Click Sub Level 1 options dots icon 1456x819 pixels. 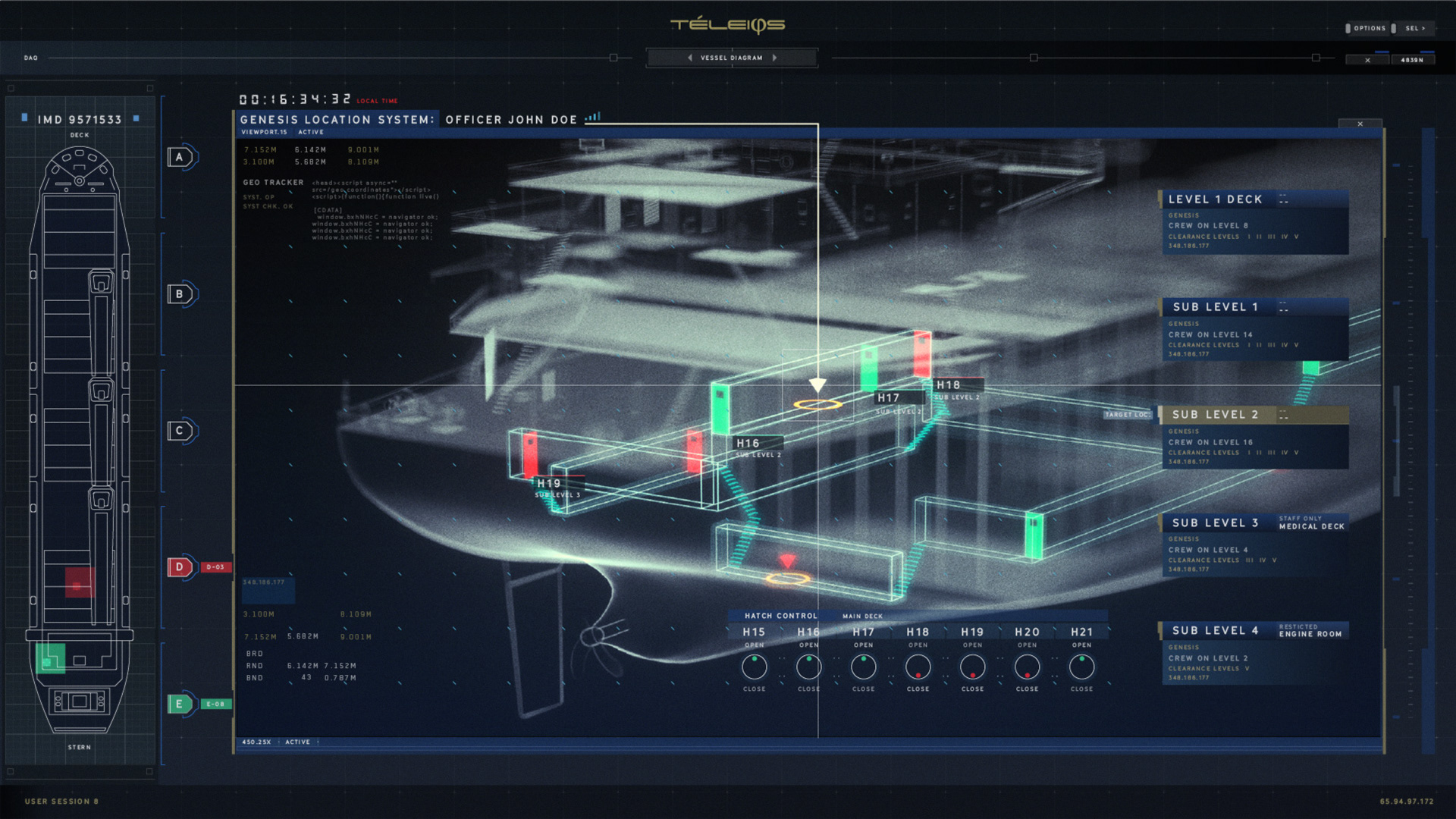tap(1283, 307)
